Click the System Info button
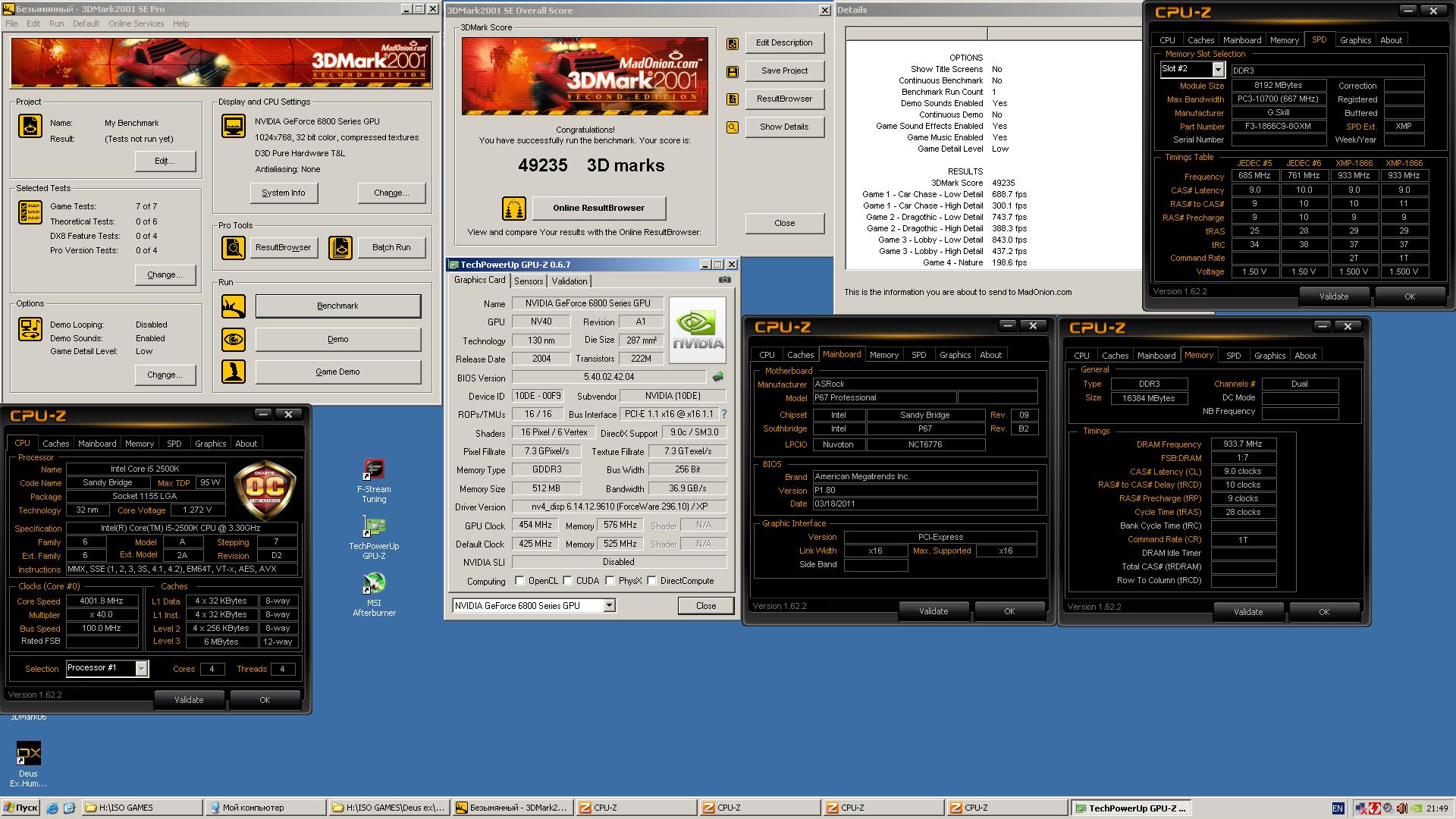The height and width of the screenshot is (819, 1456). pyautogui.click(x=284, y=193)
